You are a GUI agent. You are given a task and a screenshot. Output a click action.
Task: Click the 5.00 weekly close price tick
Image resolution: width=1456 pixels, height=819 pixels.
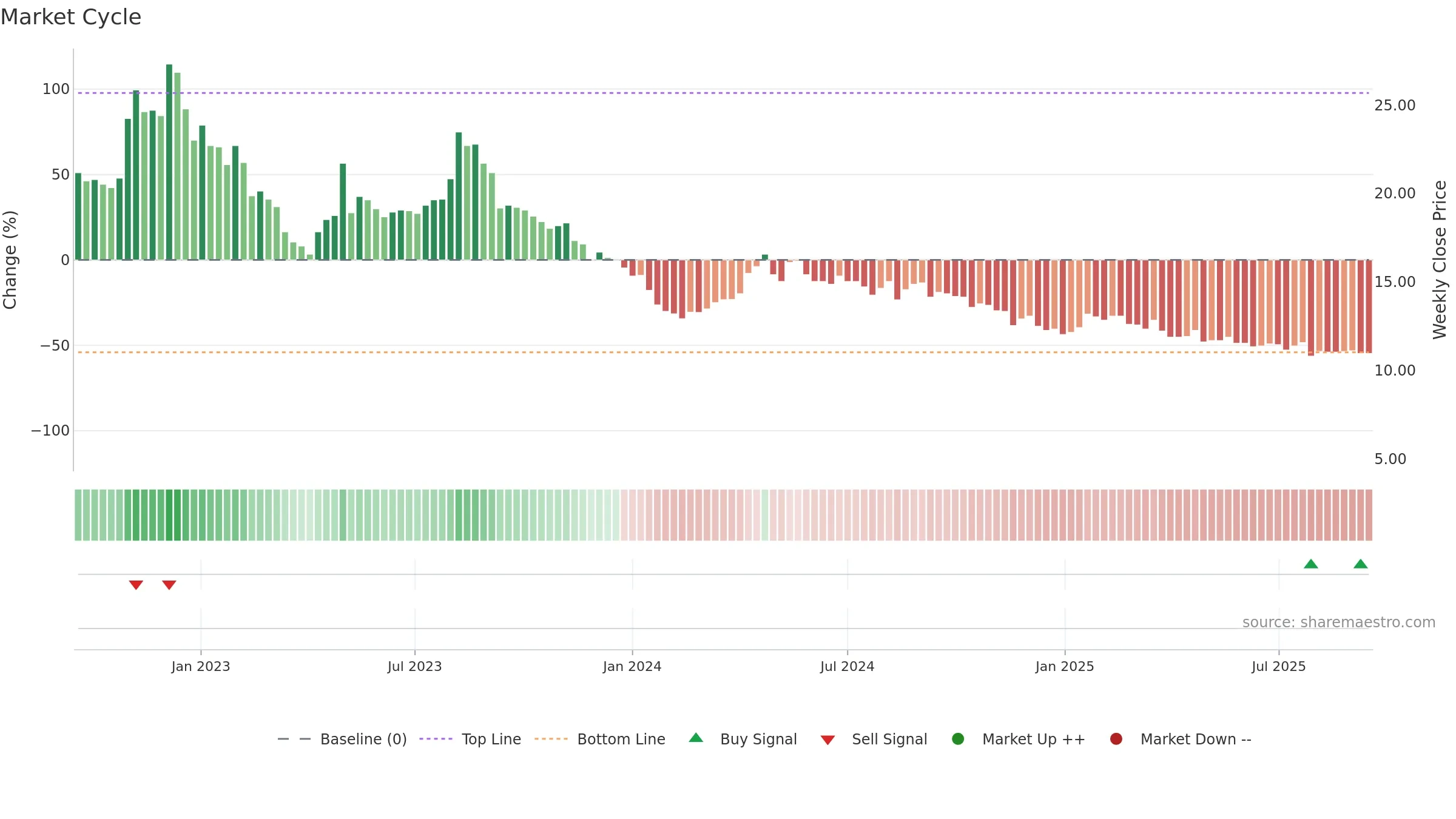point(1390,459)
